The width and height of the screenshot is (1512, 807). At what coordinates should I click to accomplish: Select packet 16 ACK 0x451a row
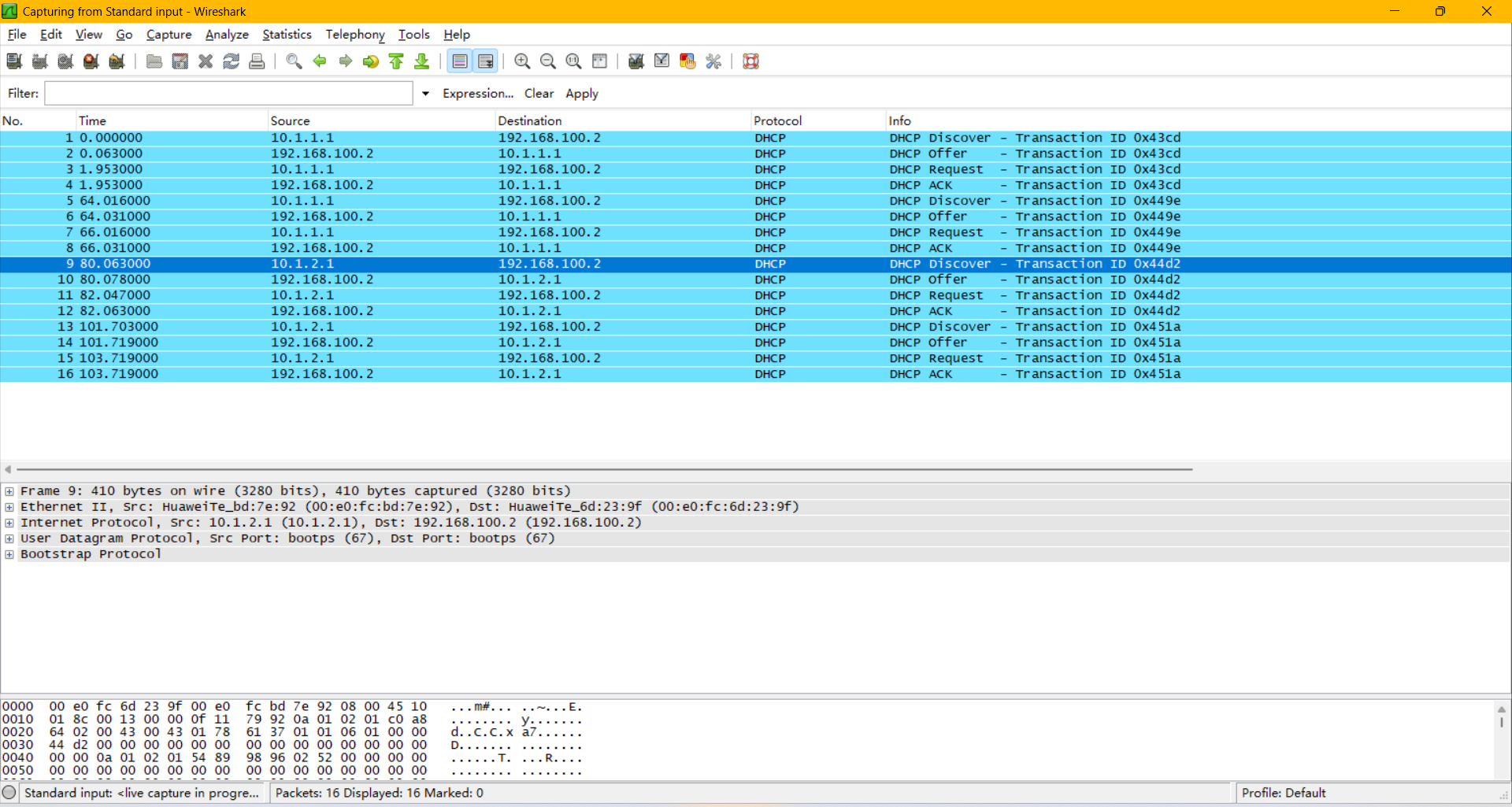coord(755,374)
